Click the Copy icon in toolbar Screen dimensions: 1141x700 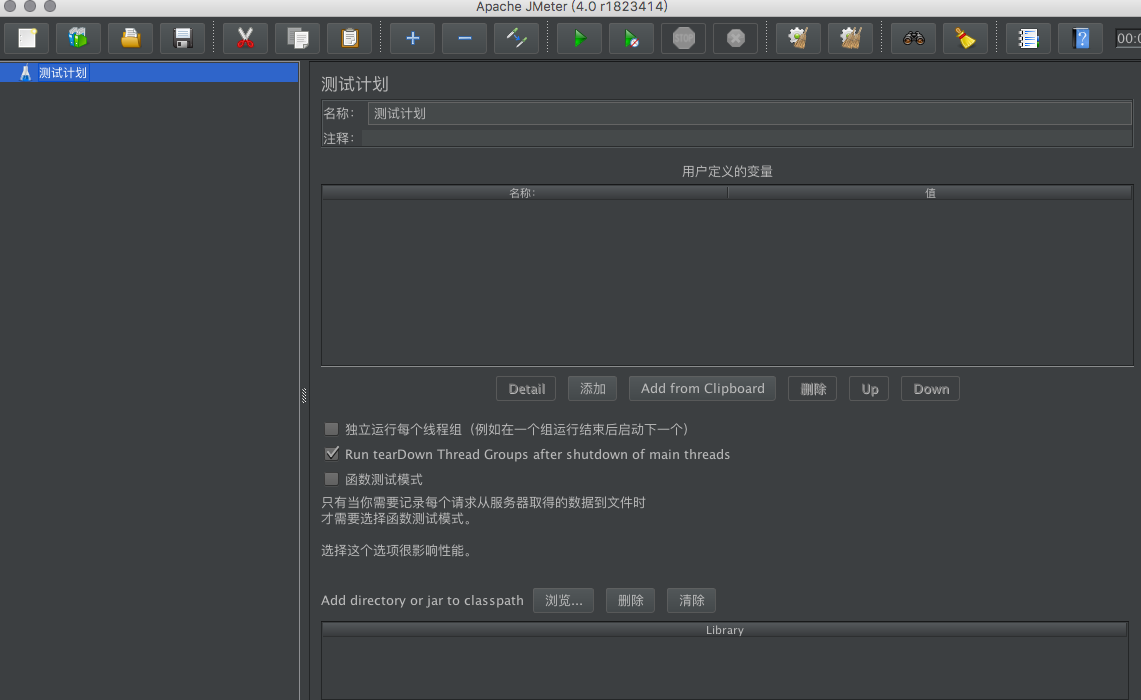pos(298,38)
